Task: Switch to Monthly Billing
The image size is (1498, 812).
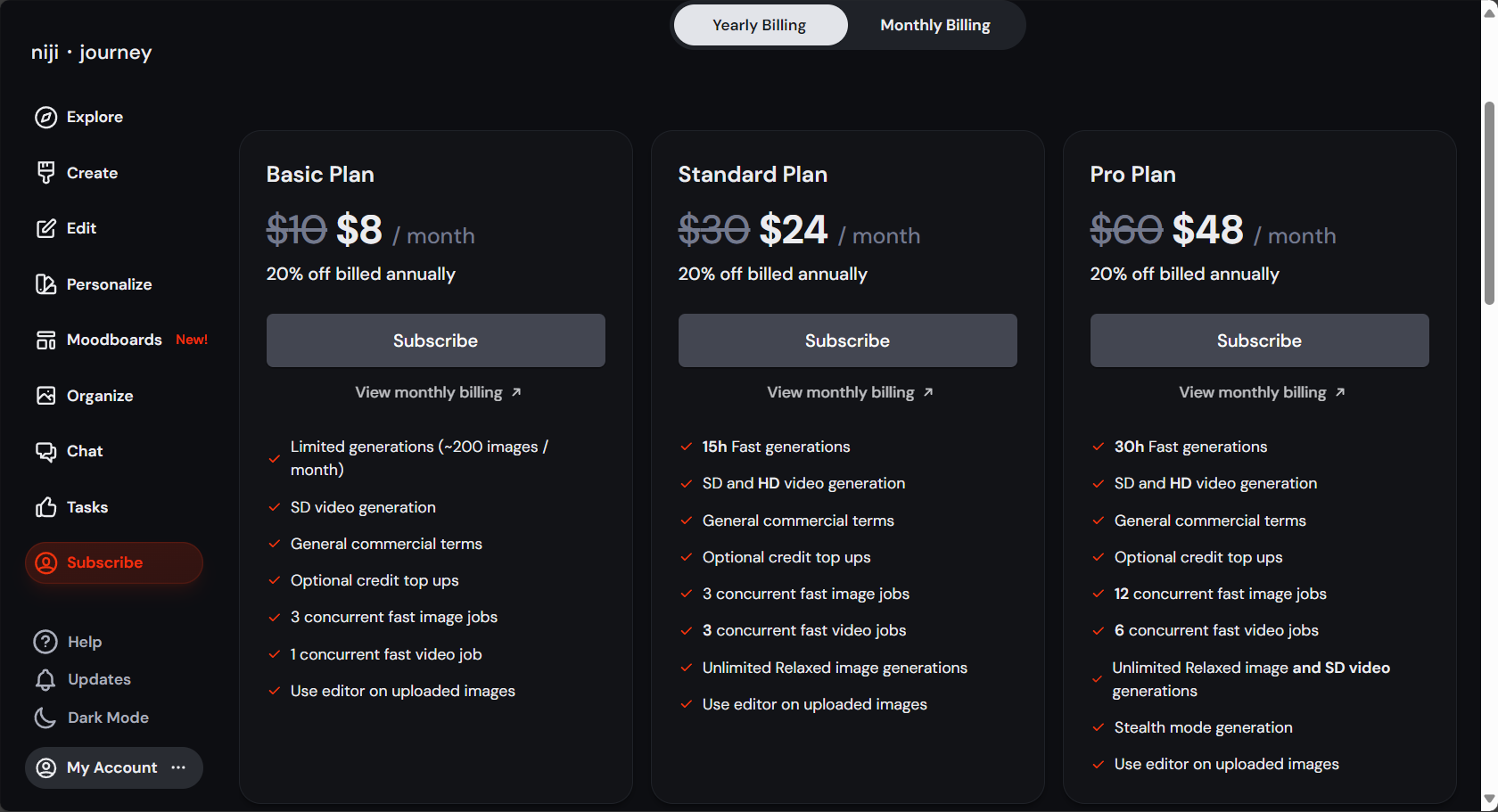Action: pyautogui.click(x=935, y=25)
